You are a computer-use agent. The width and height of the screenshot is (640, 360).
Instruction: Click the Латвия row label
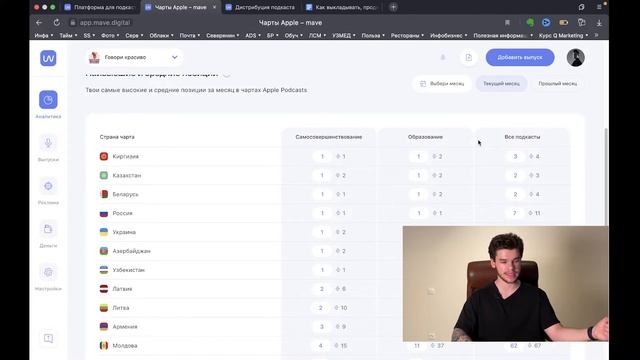click(x=122, y=289)
